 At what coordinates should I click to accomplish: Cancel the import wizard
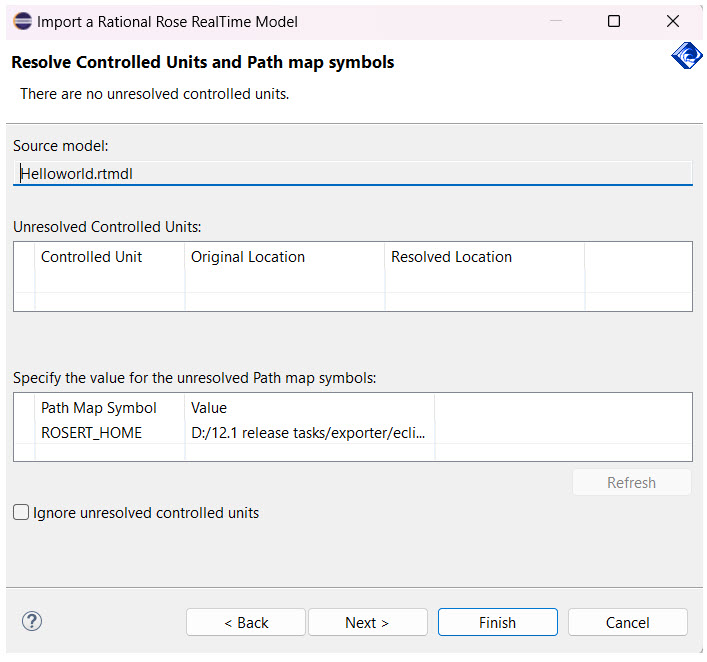point(627,622)
